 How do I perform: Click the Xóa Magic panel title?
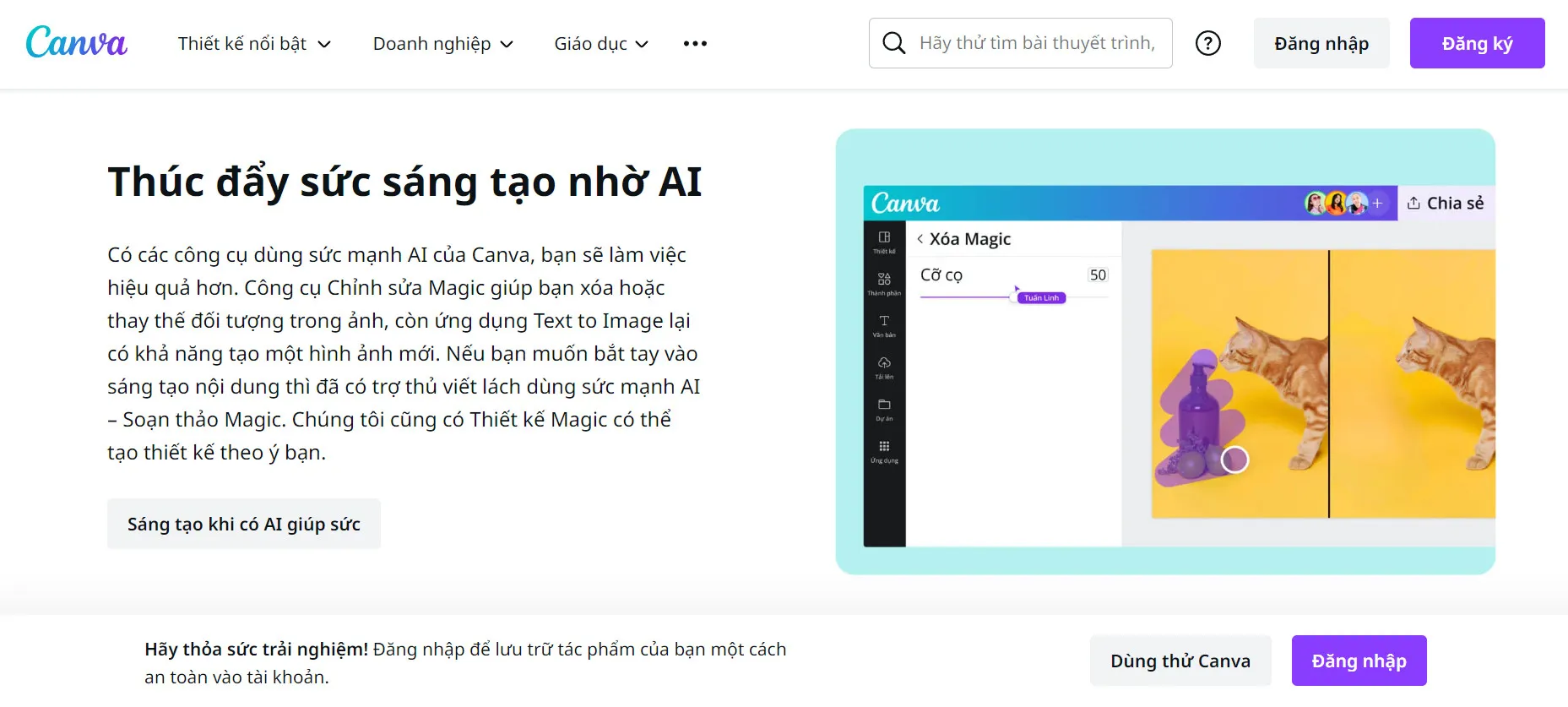970,239
